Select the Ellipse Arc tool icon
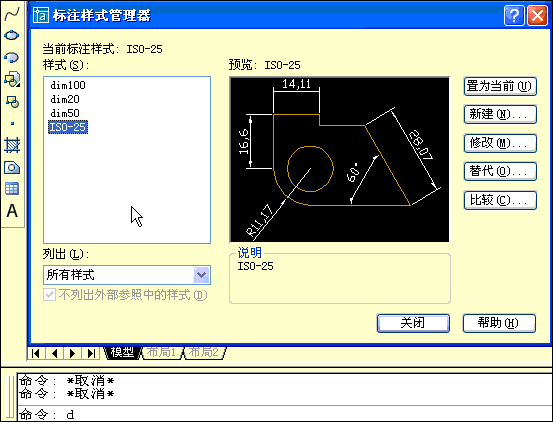Viewport: 553px width, 422px height. tap(12, 57)
